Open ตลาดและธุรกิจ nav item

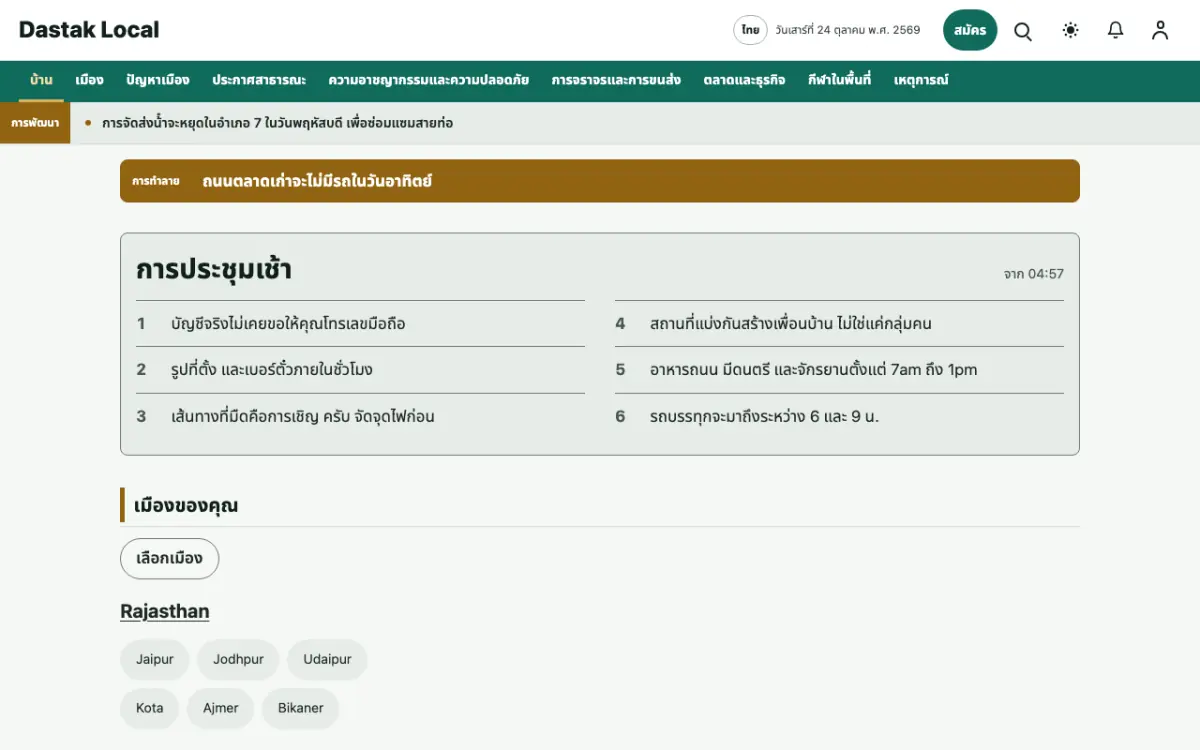pos(744,80)
